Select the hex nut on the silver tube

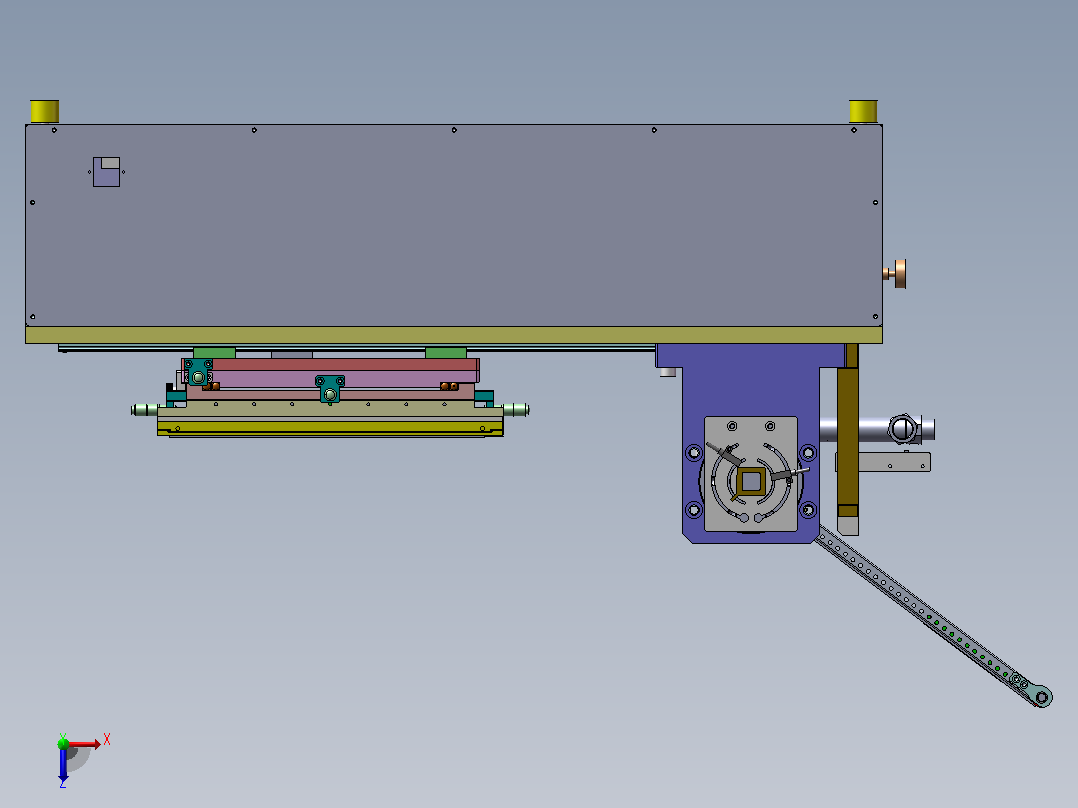(903, 429)
